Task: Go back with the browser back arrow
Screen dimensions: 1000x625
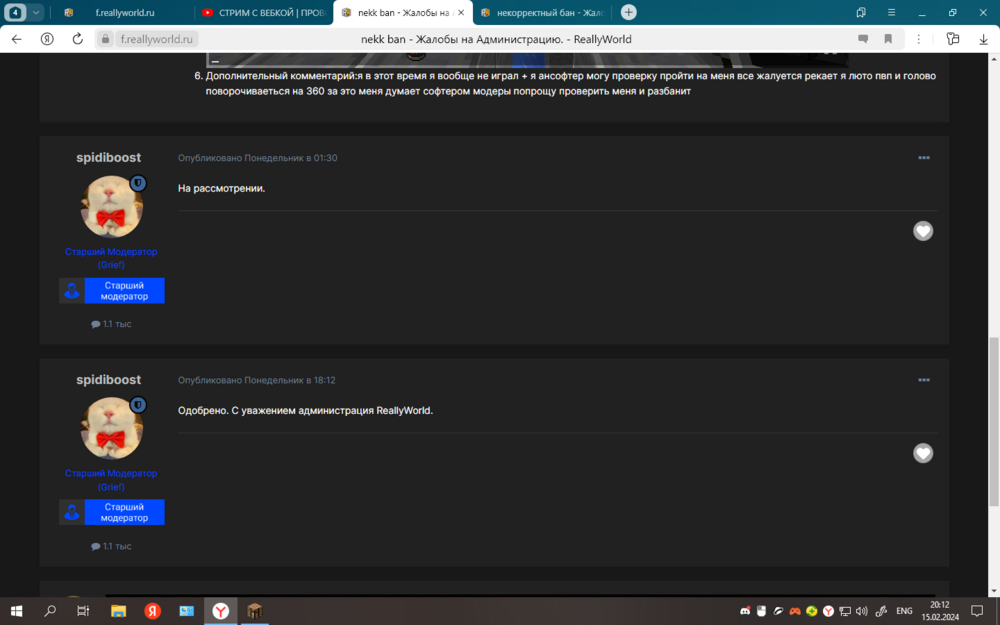Action: click(x=17, y=39)
